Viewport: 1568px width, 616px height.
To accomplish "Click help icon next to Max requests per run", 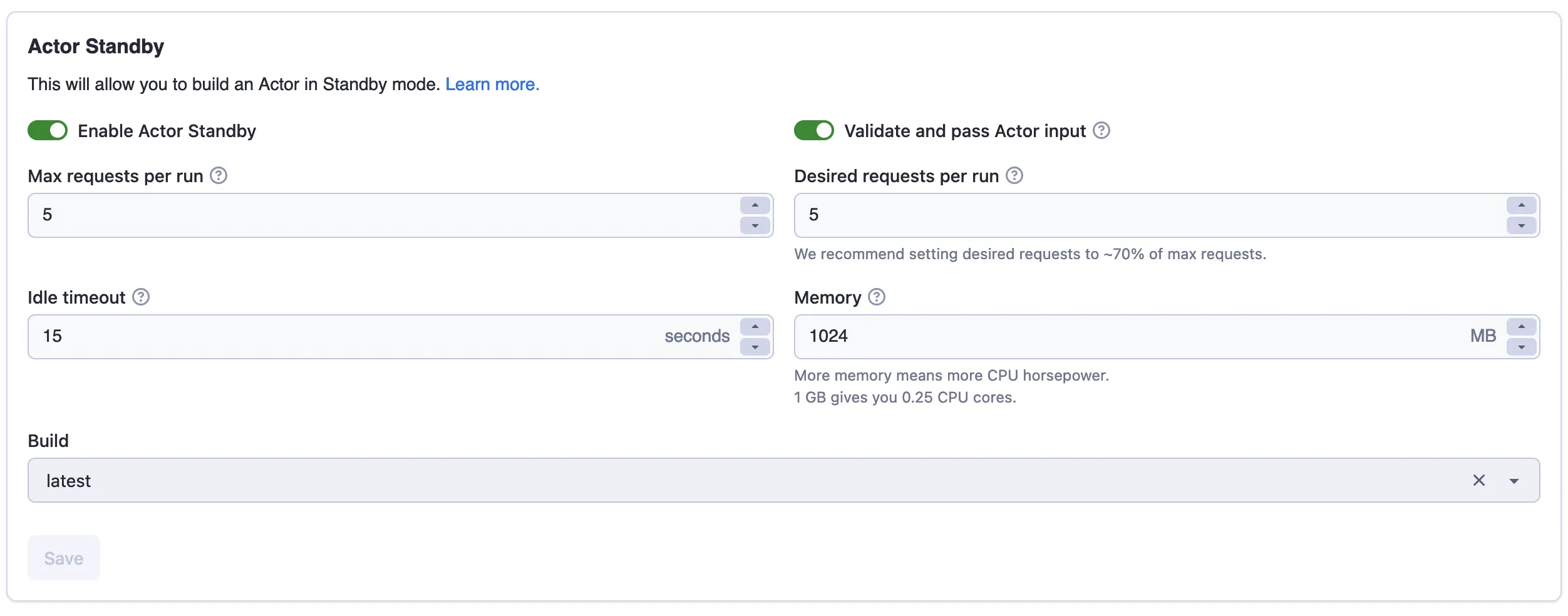I will [218, 176].
